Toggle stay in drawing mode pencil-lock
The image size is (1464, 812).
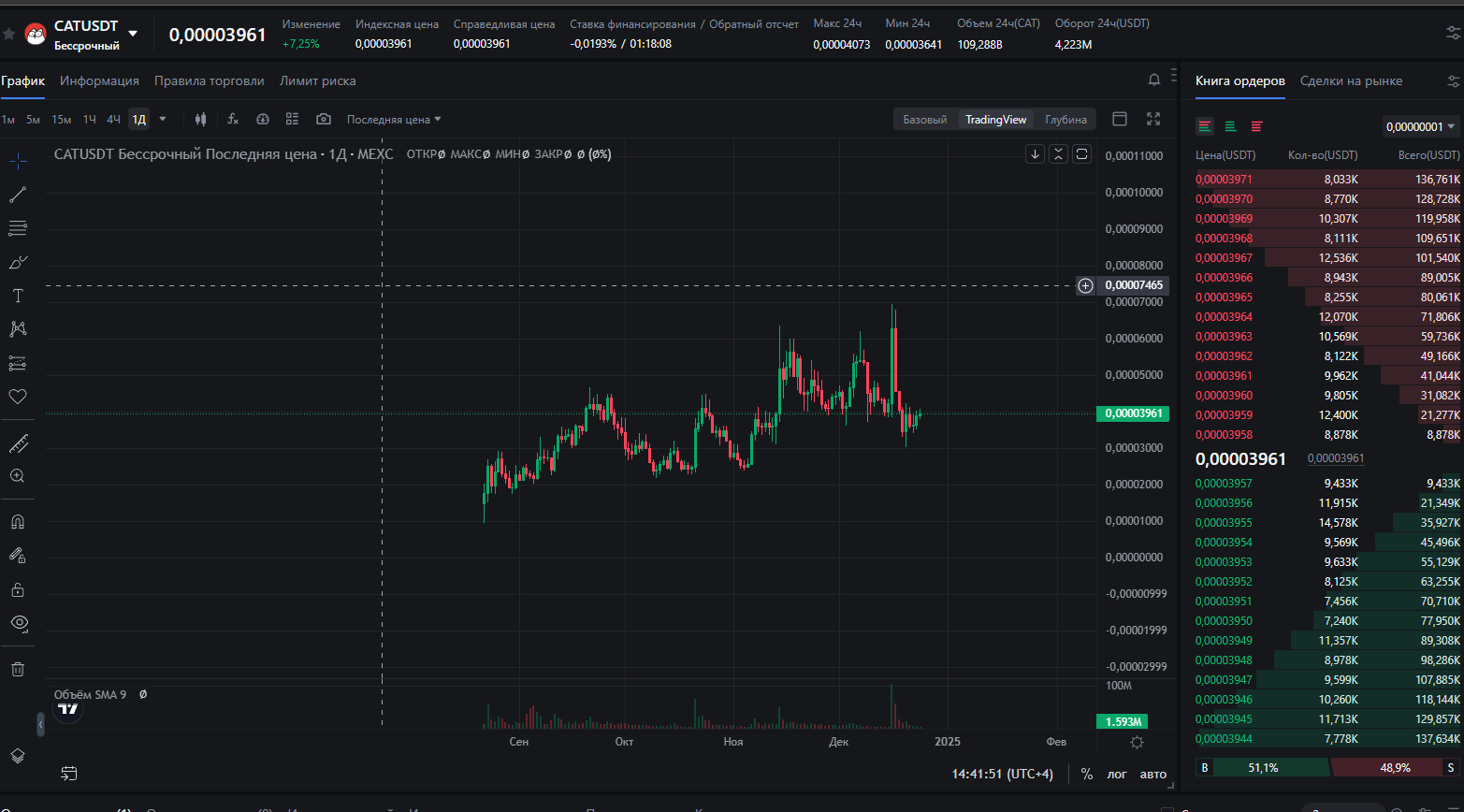point(18,556)
